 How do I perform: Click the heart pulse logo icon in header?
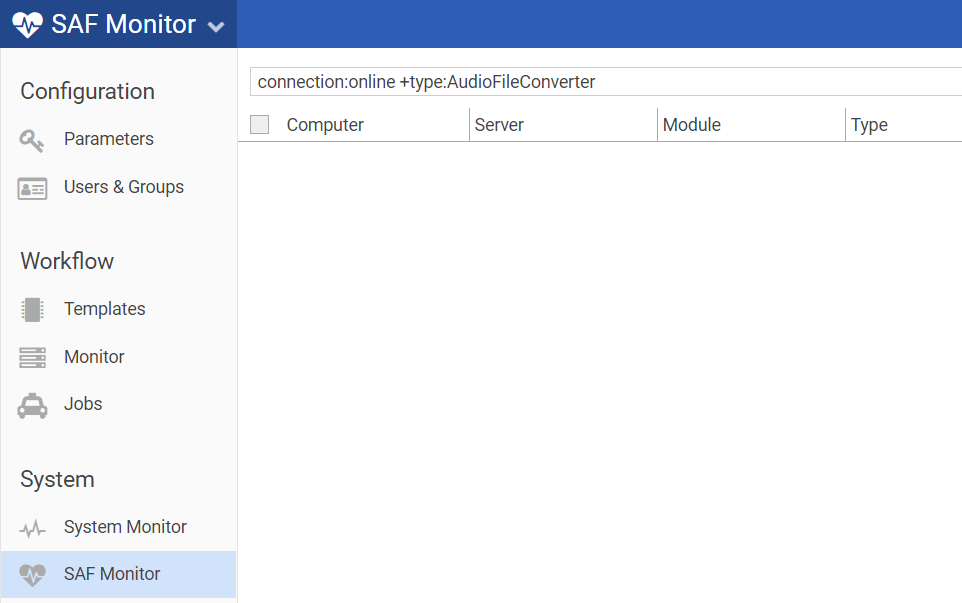[x=27, y=25]
